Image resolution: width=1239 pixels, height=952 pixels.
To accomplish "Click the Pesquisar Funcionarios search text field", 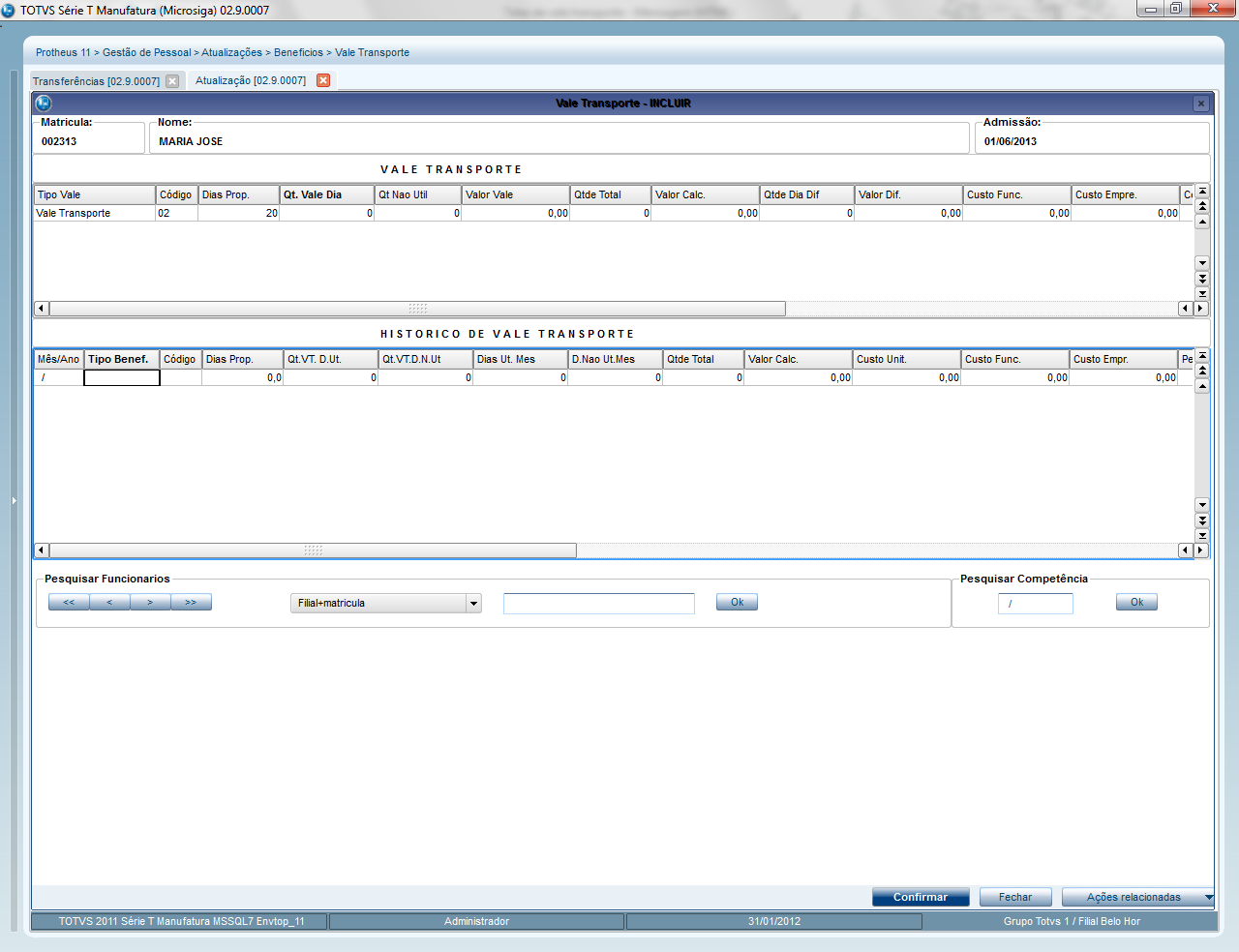I will [599, 604].
